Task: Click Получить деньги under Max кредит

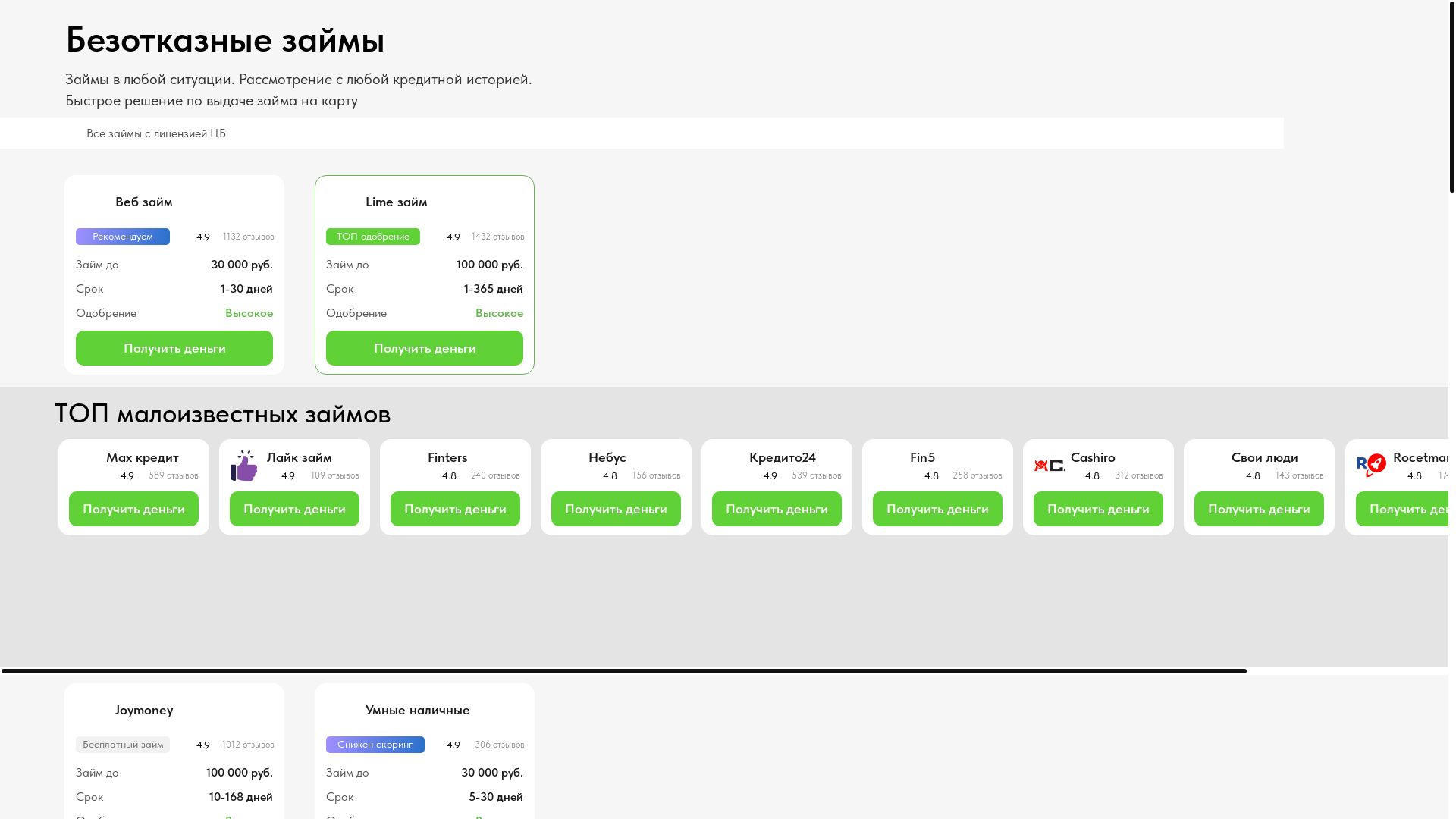Action: tap(133, 509)
